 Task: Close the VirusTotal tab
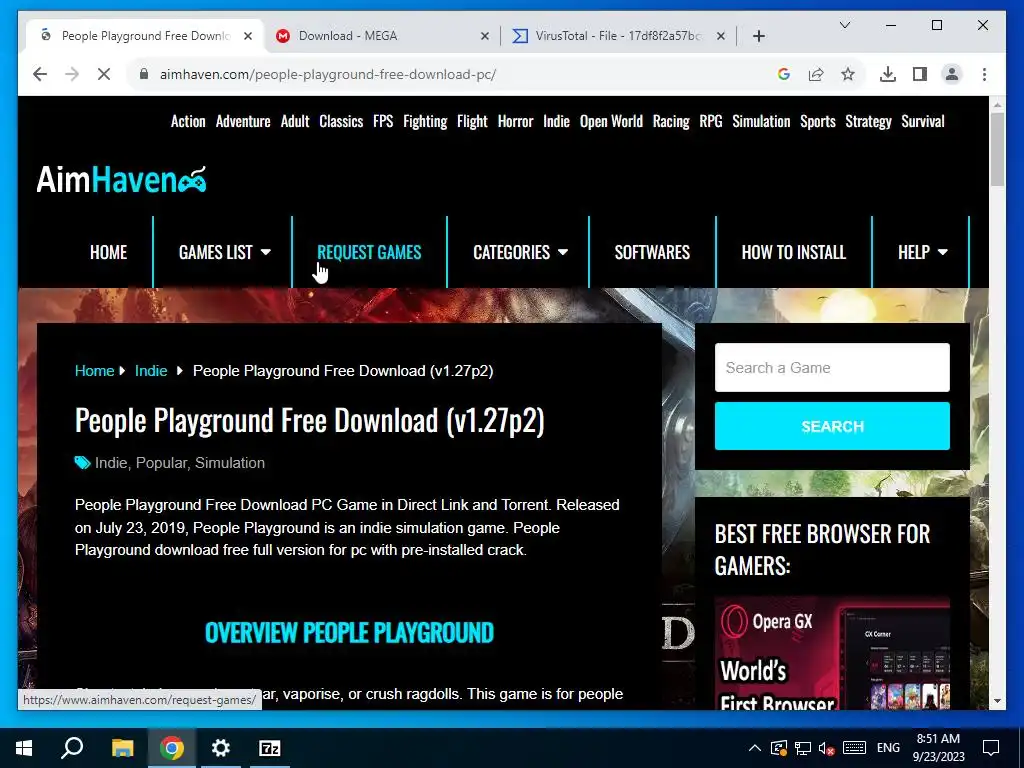point(720,36)
